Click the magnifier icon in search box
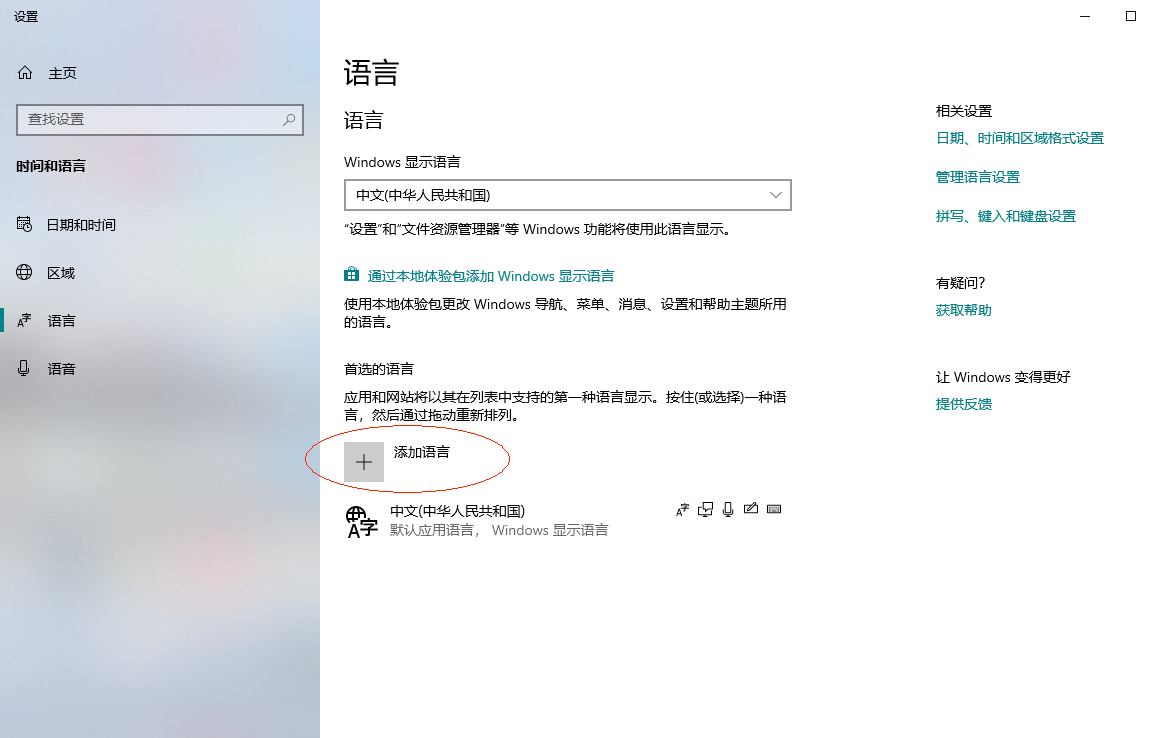 pos(289,119)
